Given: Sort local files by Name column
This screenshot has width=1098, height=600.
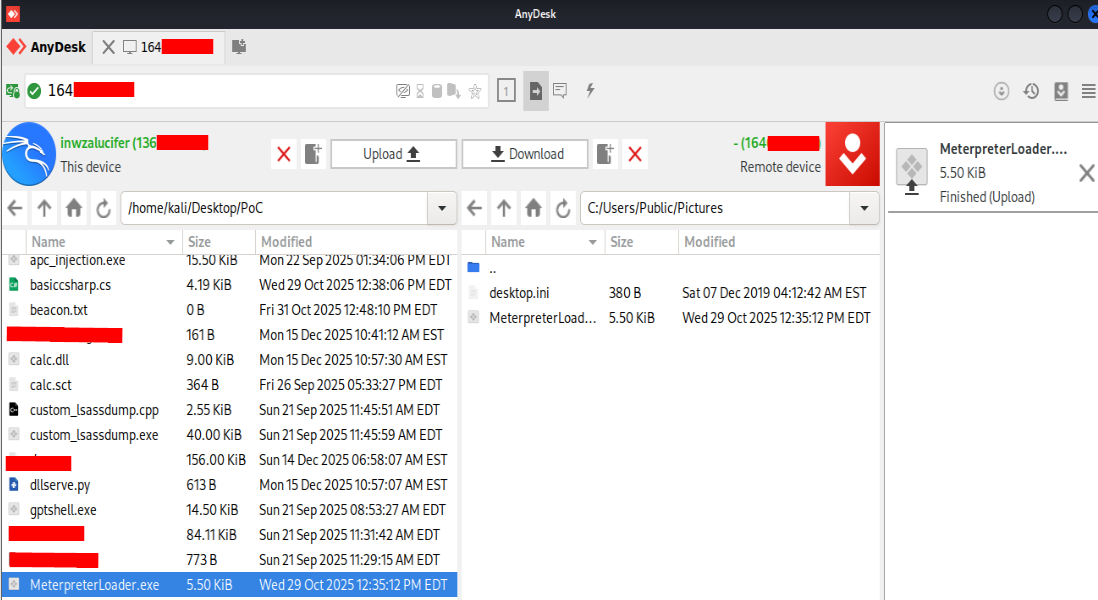Looking at the screenshot, I should pos(103,242).
